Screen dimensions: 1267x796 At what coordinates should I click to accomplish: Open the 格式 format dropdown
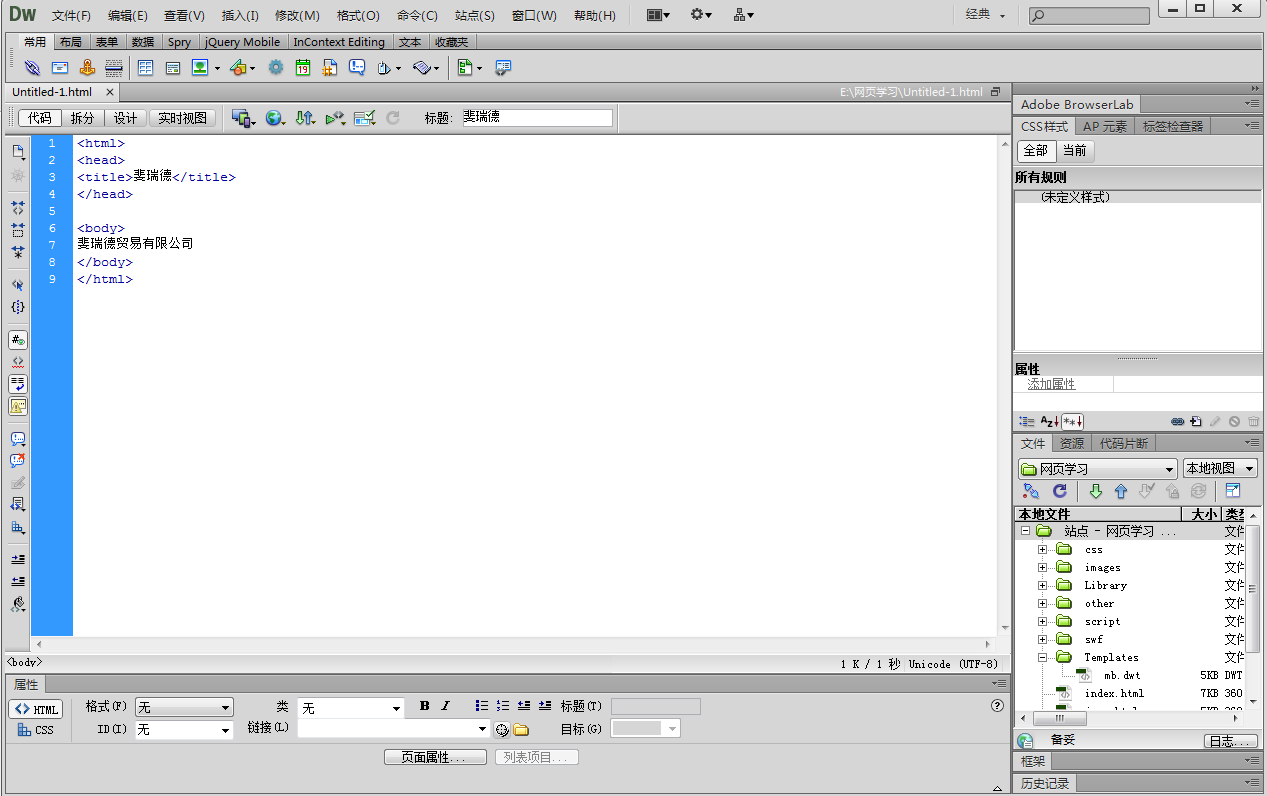click(184, 707)
